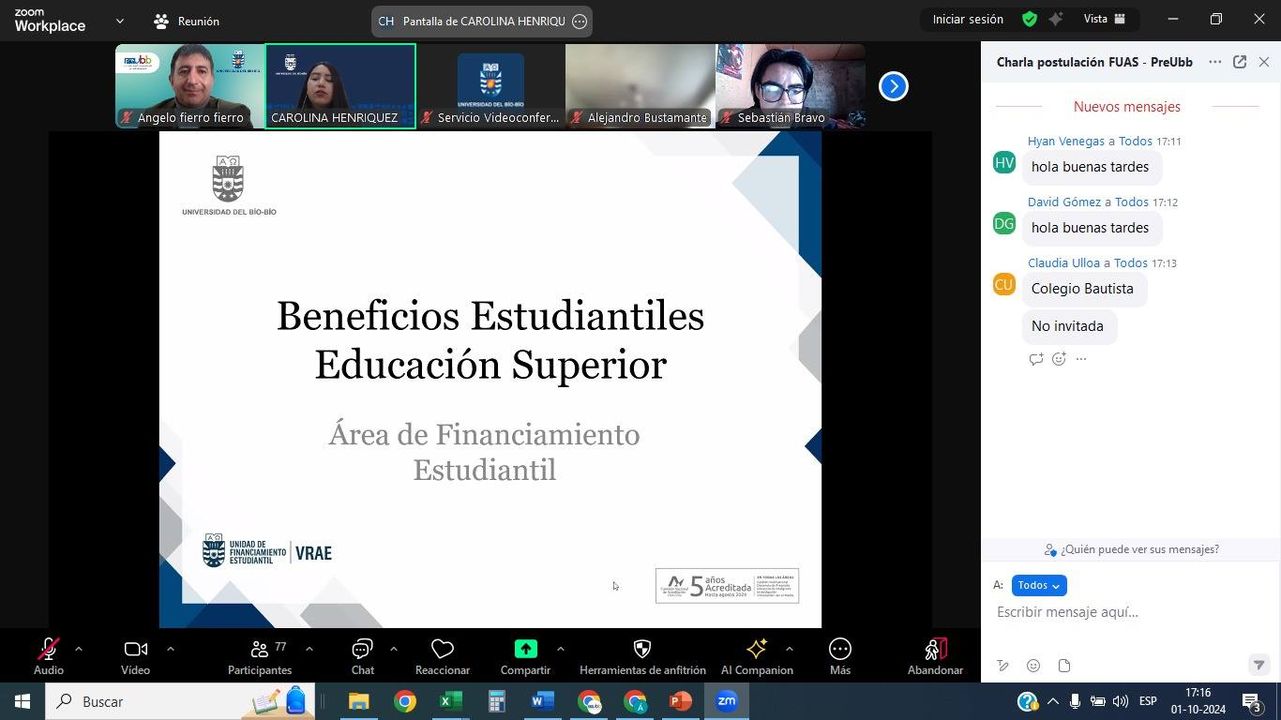Open the Vista layout dropdown
The height and width of the screenshot is (720, 1281).
click(x=1104, y=19)
